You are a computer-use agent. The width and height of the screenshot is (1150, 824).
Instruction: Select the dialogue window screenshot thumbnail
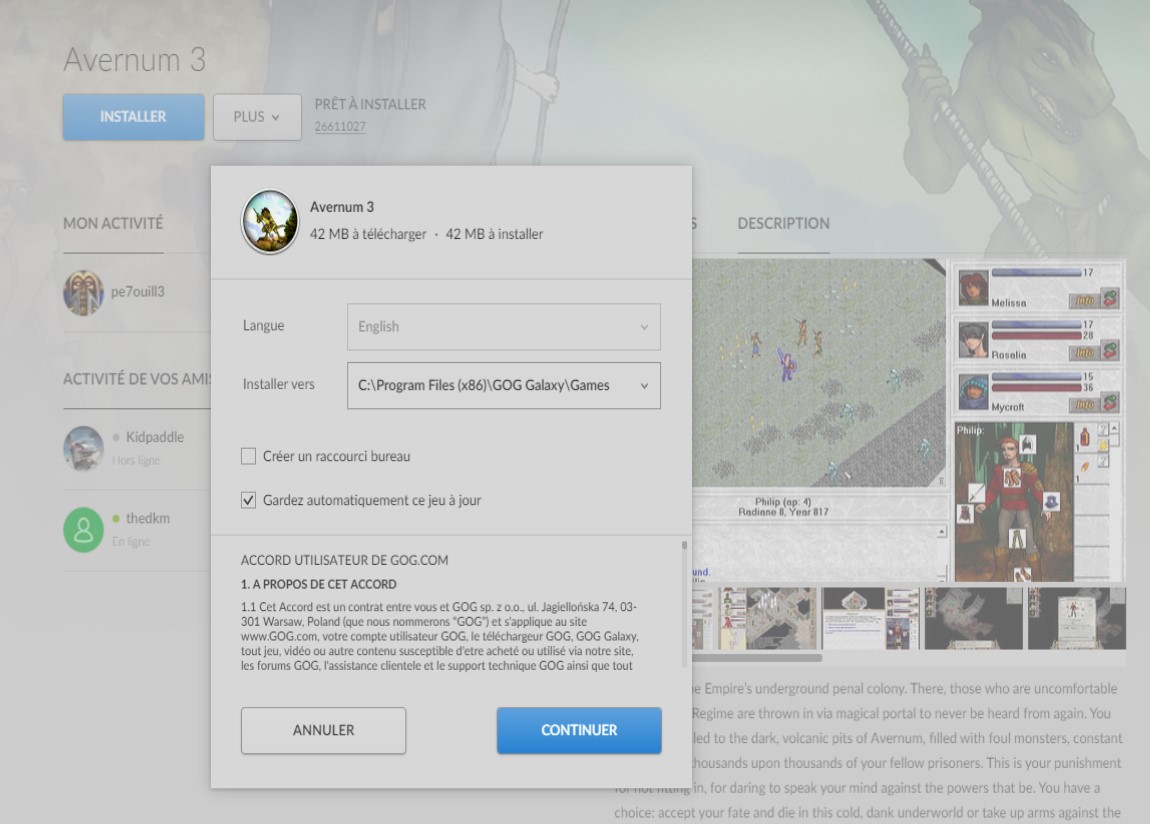[871, 618]
